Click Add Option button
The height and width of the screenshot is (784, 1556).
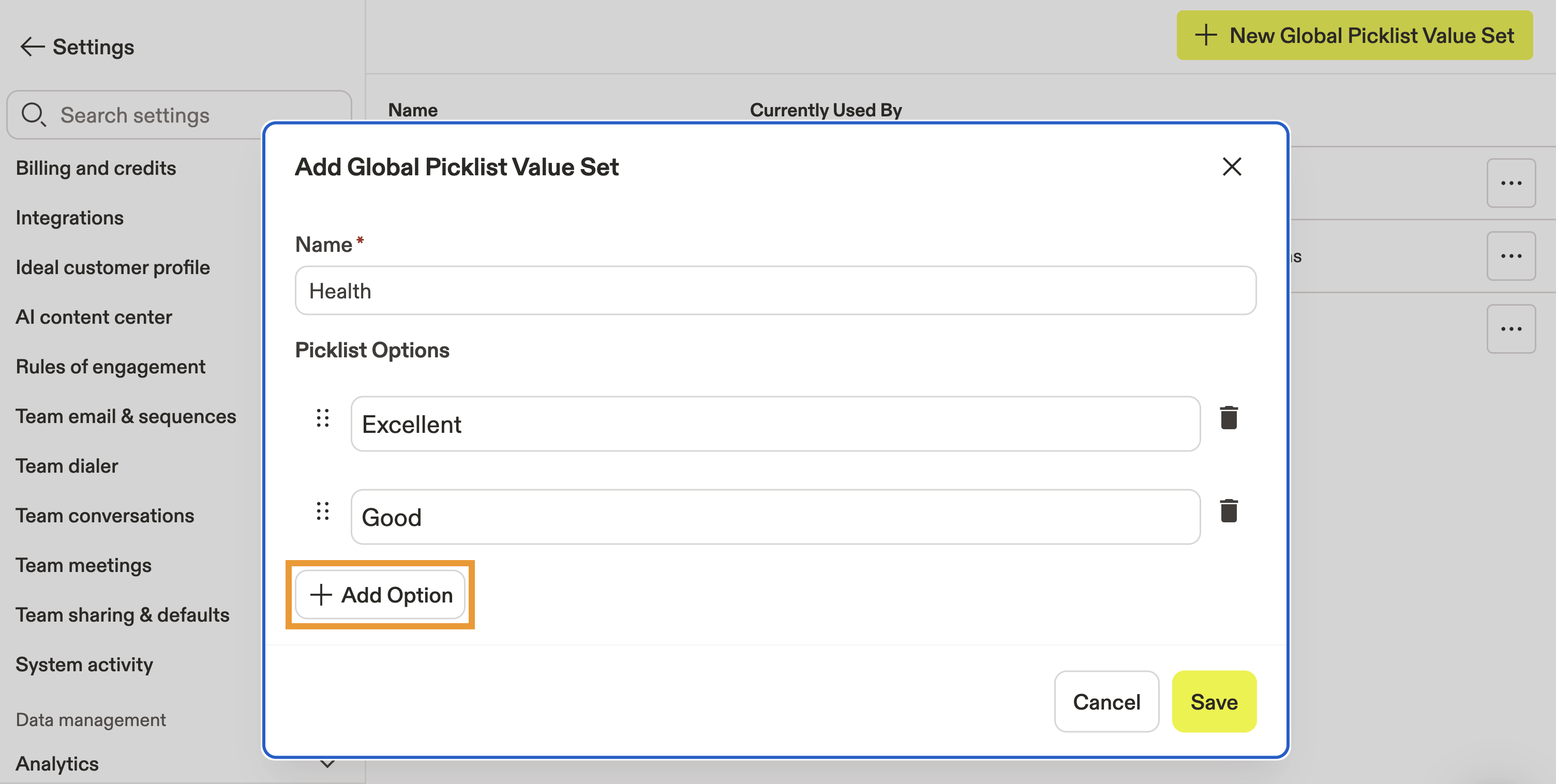pyautogui.click(x=381, y=595)
